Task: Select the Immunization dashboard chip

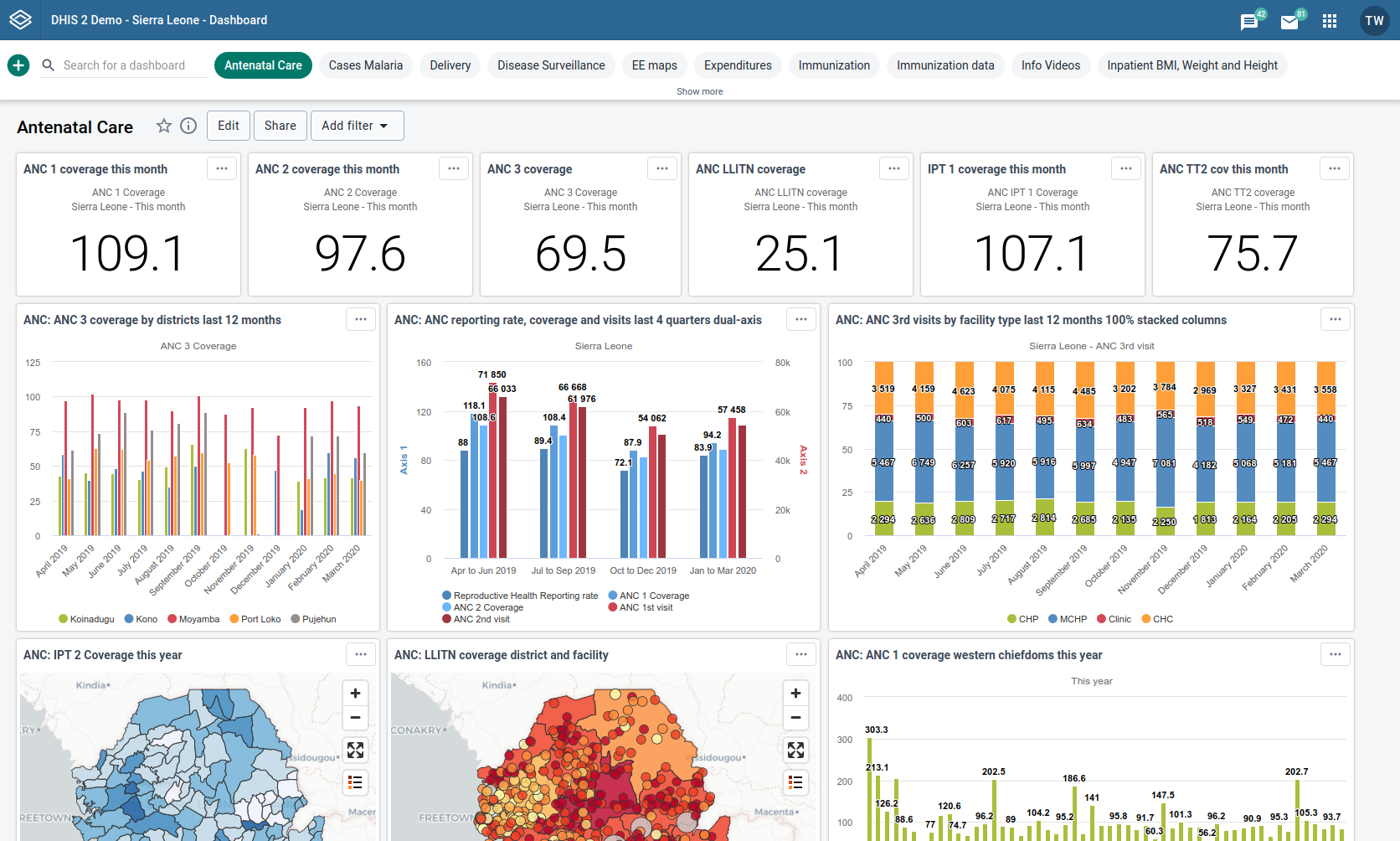Action: 833,65
